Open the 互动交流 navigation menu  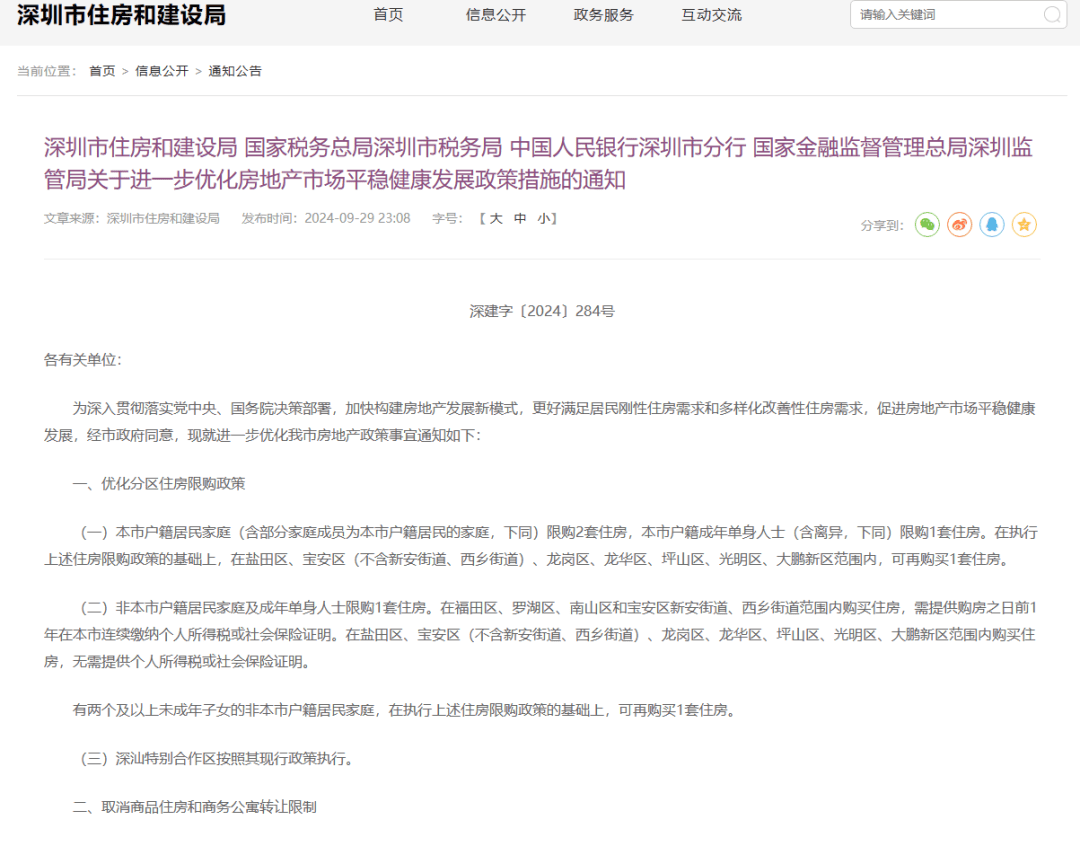point(712,14)
